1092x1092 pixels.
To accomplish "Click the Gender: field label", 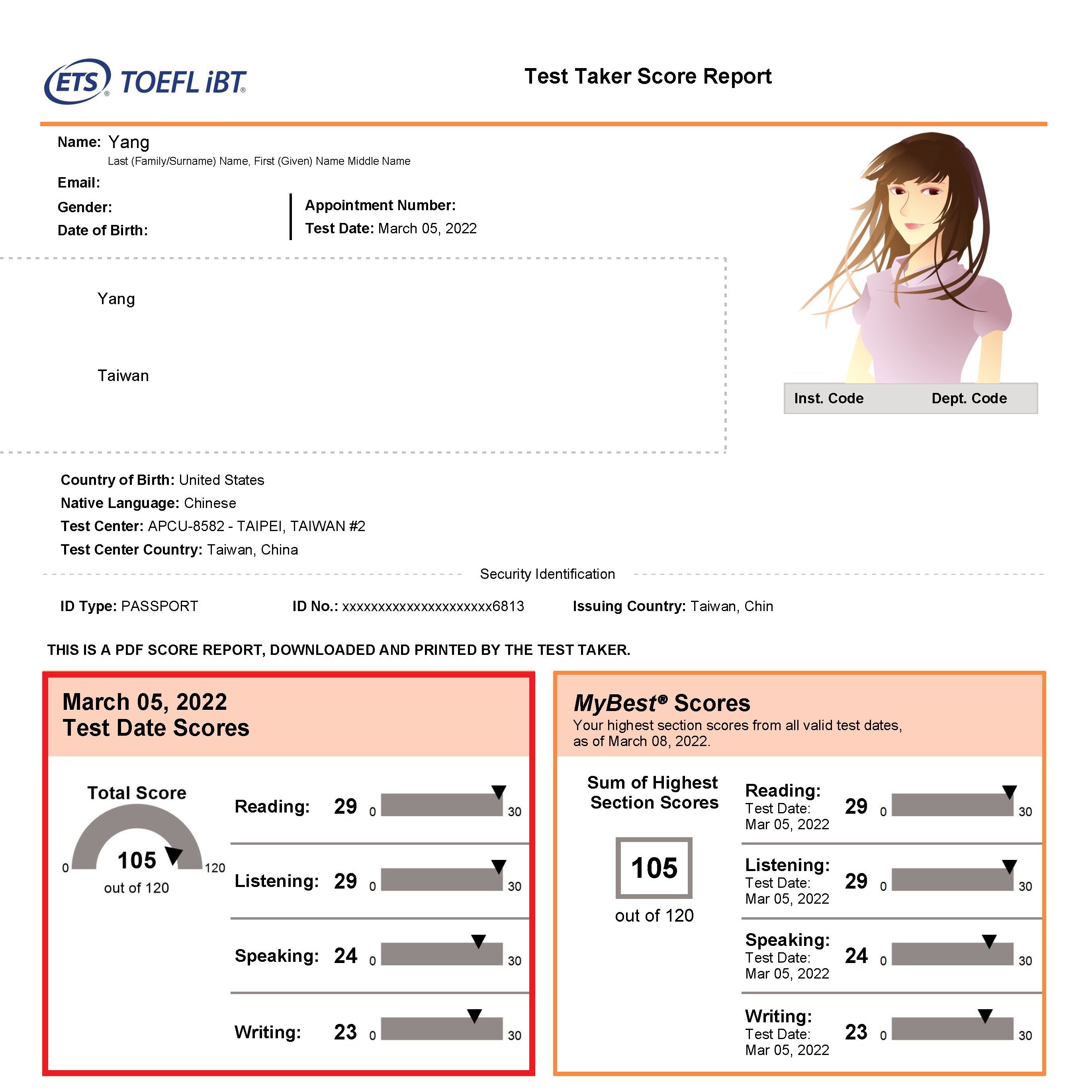I will (85, 207).
